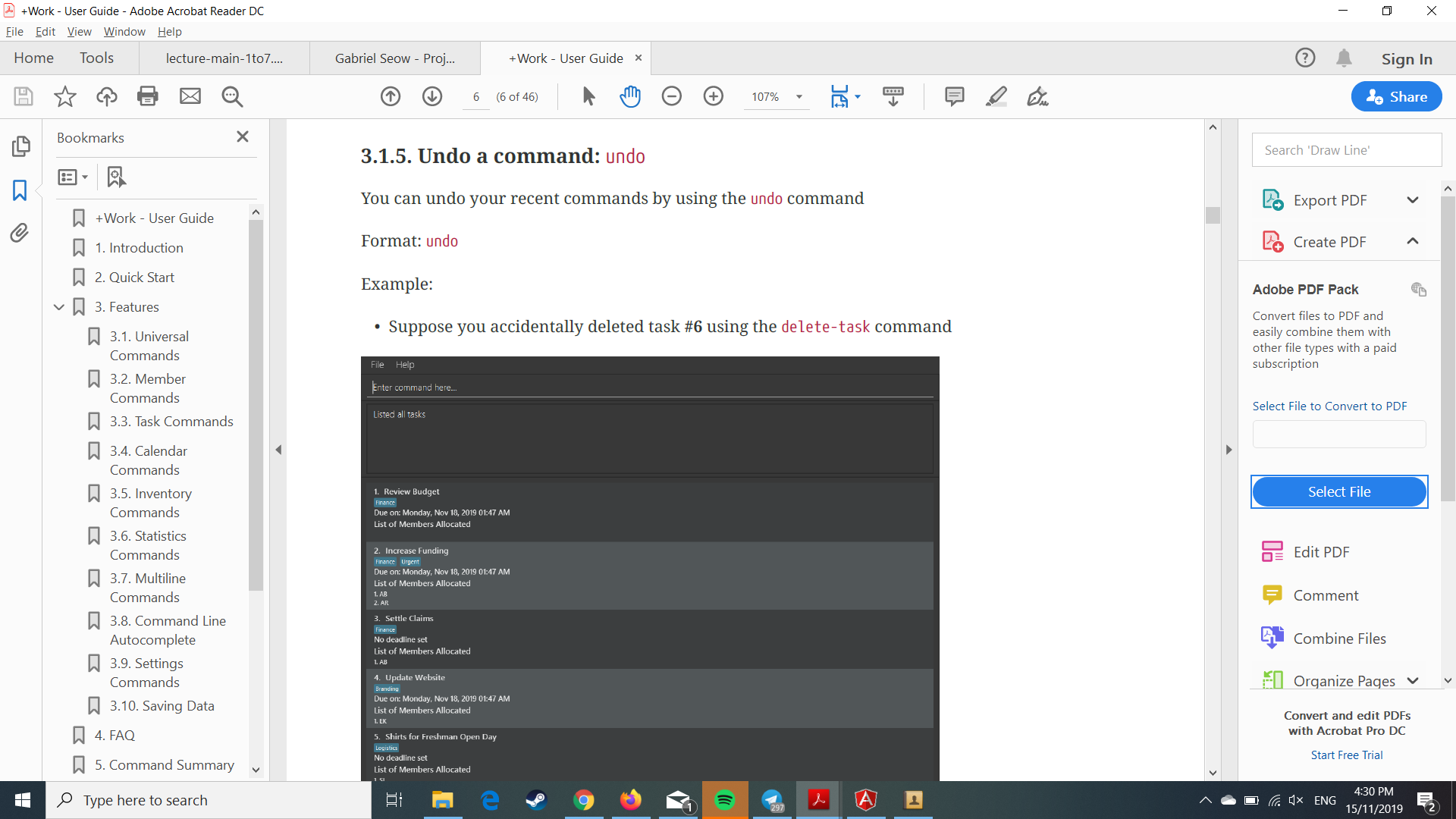Collapse the 3. Features bookmark
1456x819 pixels.
(59, 307)
